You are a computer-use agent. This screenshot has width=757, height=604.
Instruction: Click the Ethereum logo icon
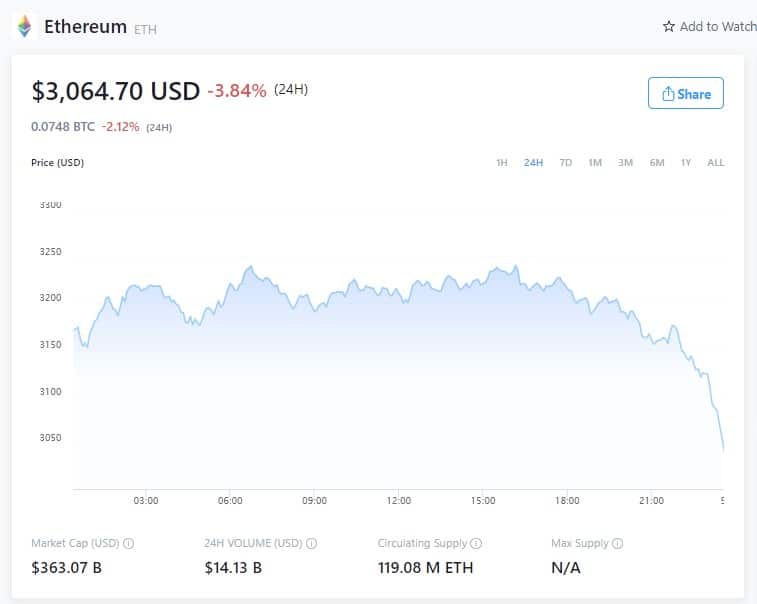[25, 26]
